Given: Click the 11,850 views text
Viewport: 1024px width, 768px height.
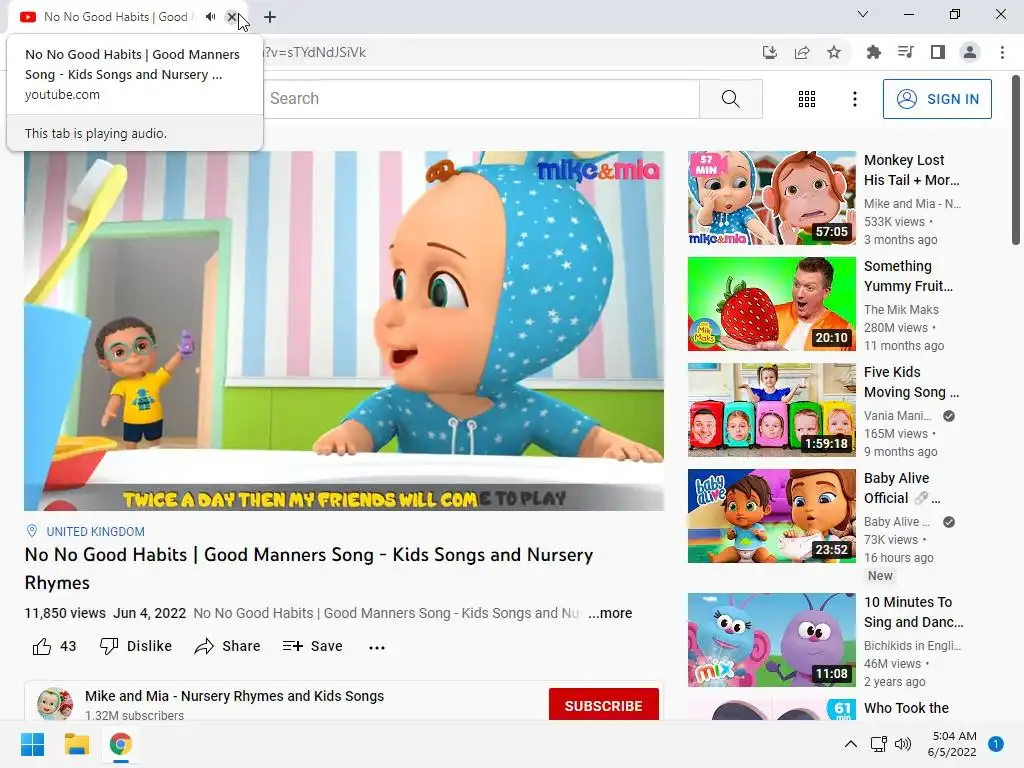Looking at the screenshot, I should [65, 613].
